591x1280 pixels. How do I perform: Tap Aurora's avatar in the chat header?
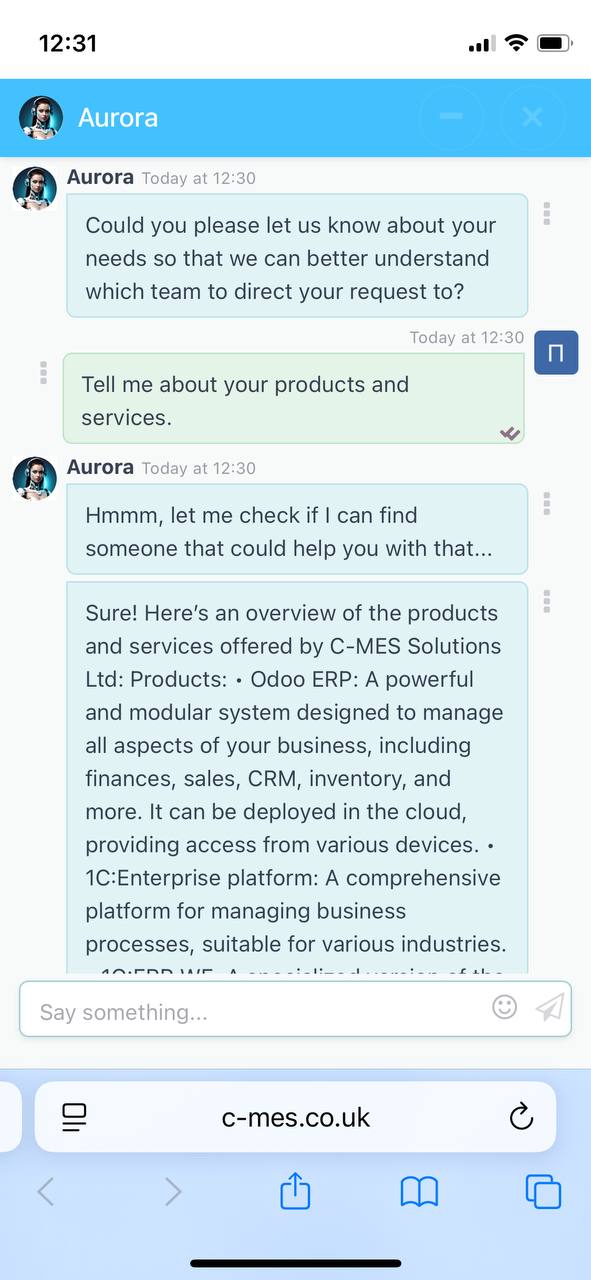click(x=41, y=117)
